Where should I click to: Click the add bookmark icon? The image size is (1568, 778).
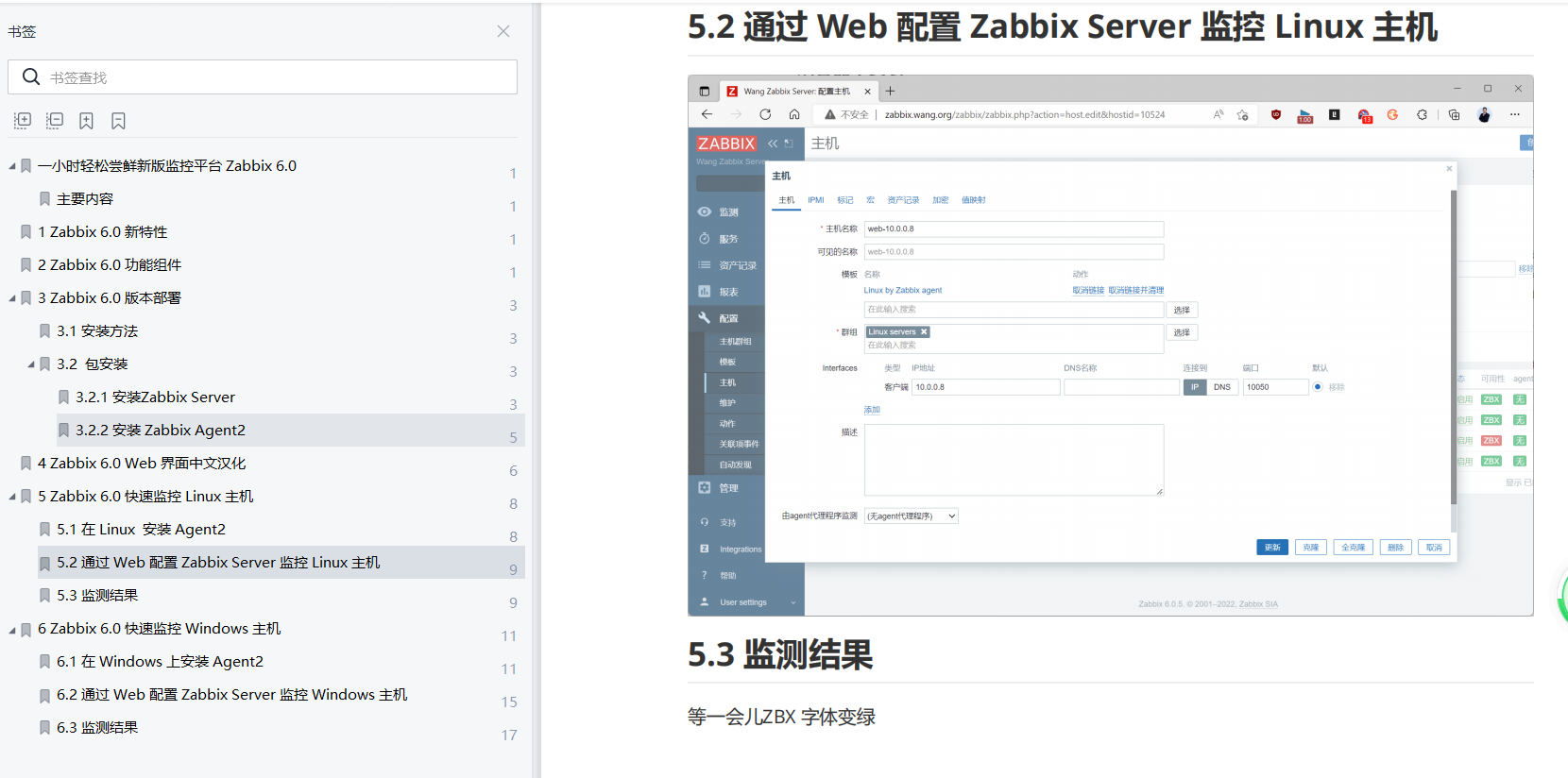tap(86, 121)
